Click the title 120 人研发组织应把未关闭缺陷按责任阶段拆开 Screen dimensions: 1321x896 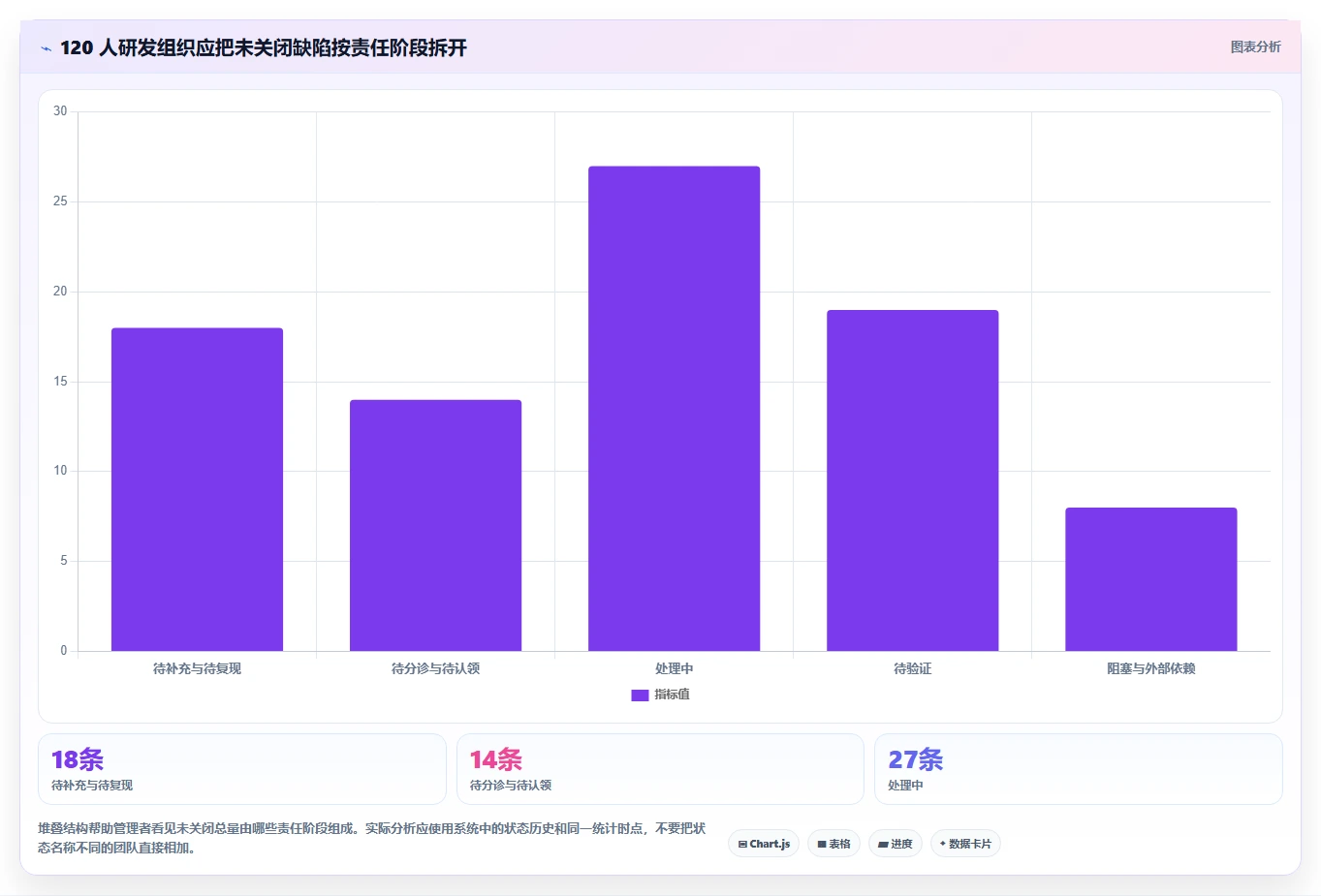264,47
